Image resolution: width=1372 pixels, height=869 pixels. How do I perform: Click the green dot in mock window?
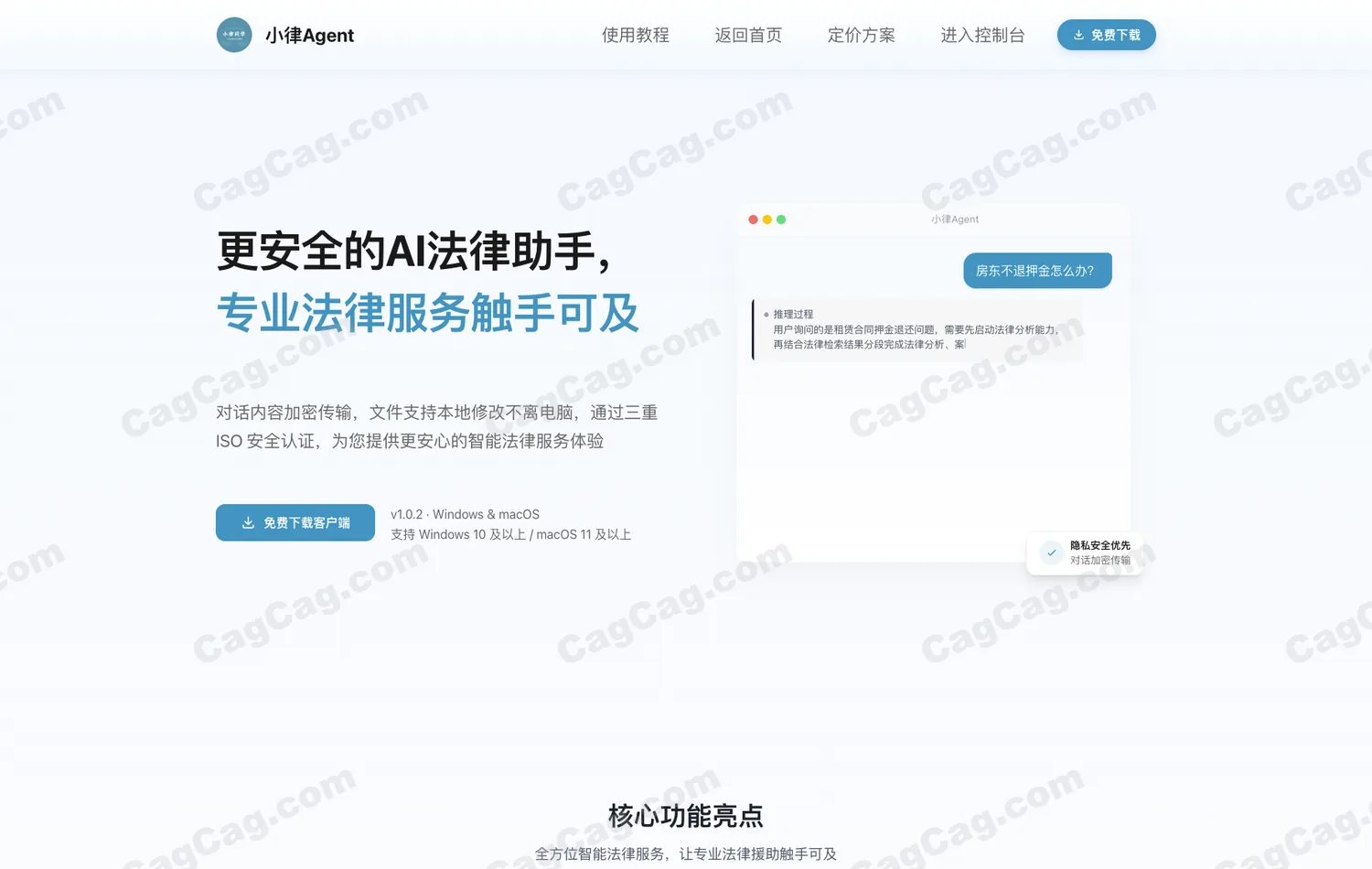tap(781, 220)
